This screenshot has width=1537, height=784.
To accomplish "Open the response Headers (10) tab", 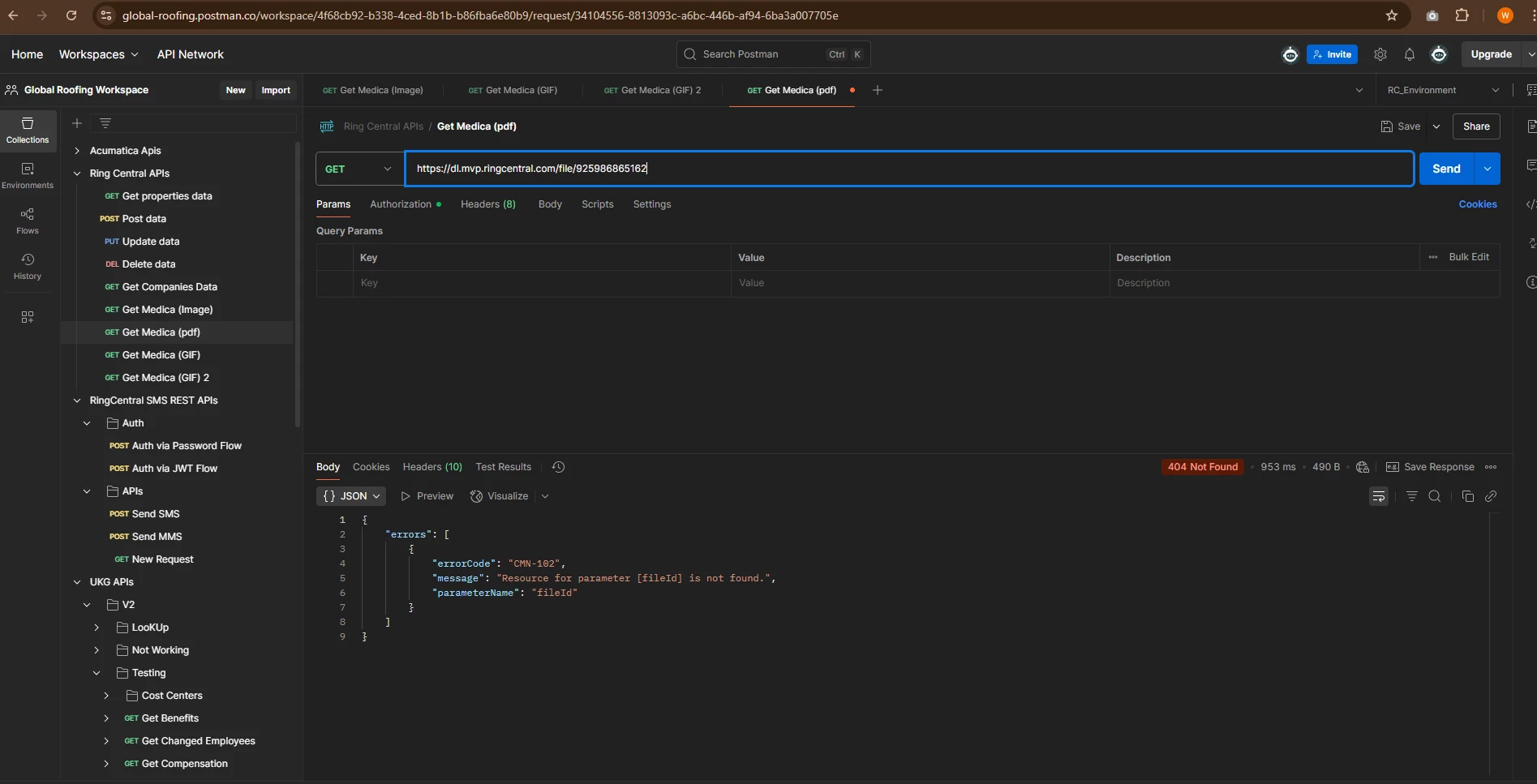I will pyautogui.click(x=432, y=467).
